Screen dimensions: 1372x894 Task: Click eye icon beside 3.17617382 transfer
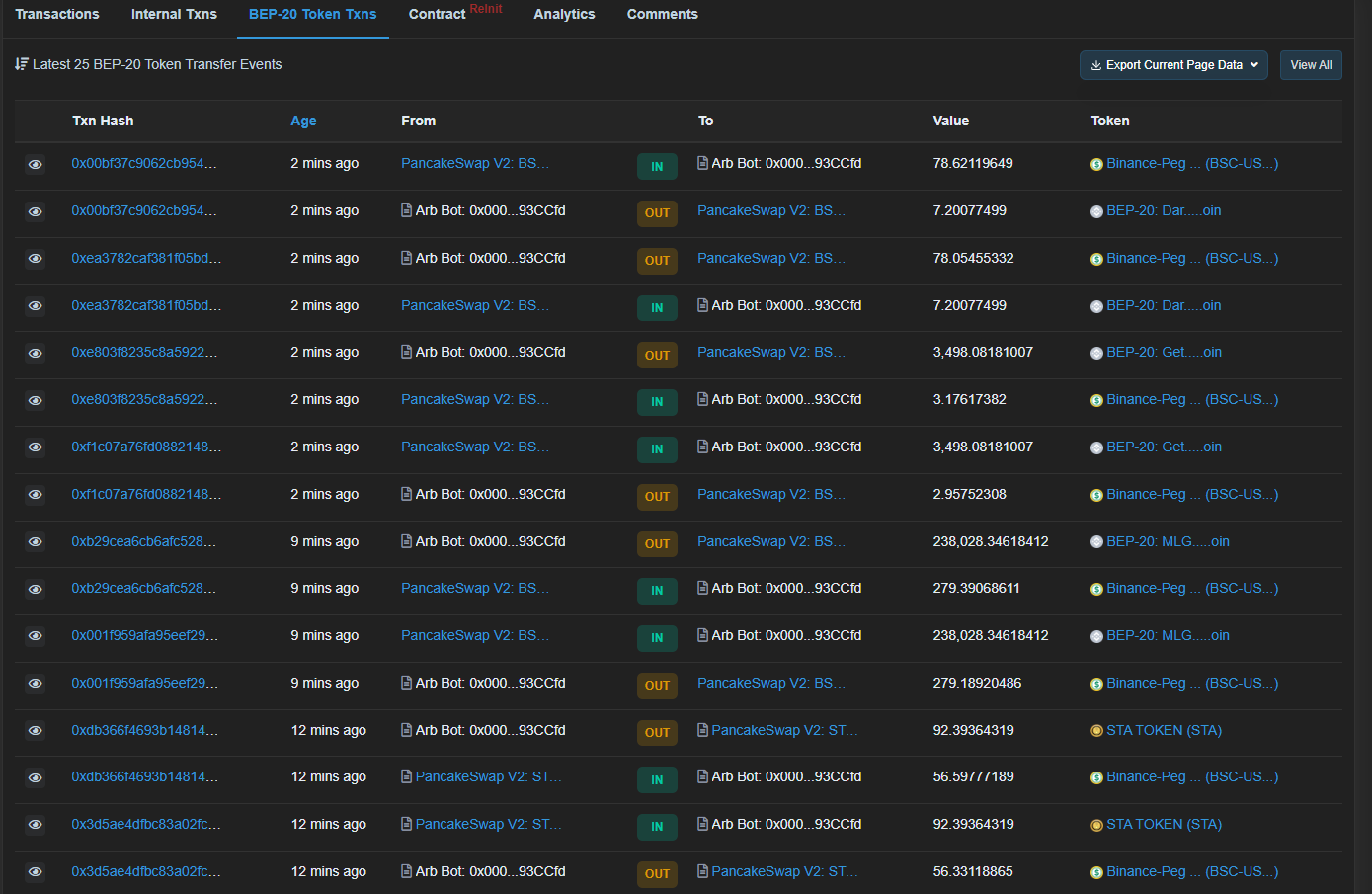coord(35,401)
